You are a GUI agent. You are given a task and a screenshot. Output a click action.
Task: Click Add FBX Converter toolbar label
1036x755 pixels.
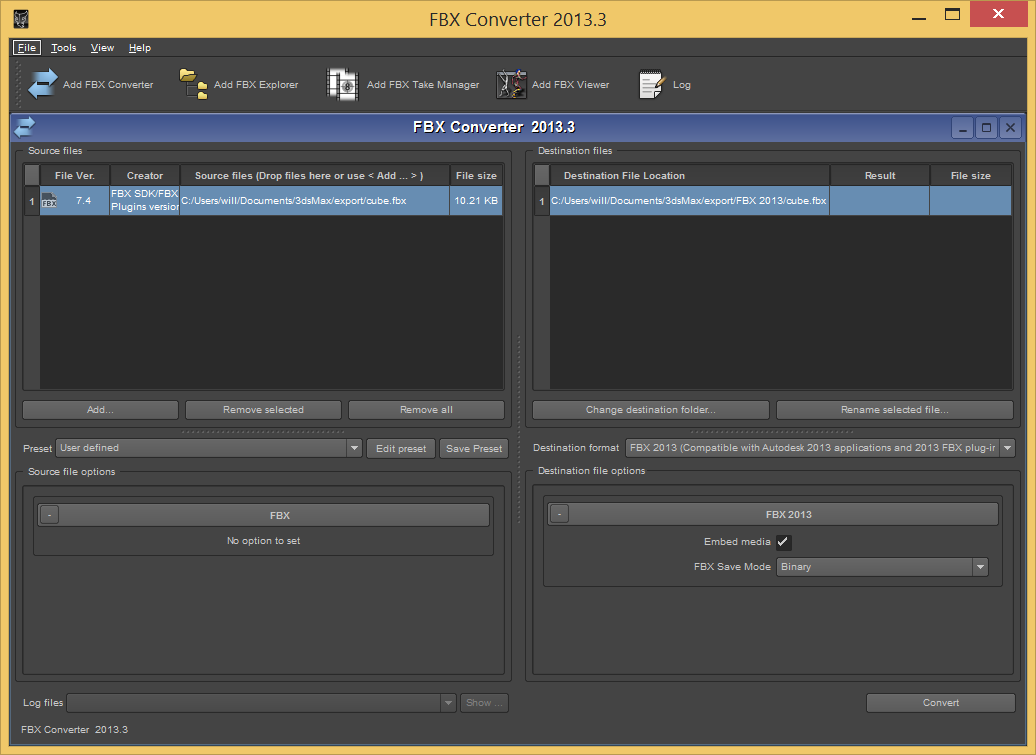tap(108, 85)
